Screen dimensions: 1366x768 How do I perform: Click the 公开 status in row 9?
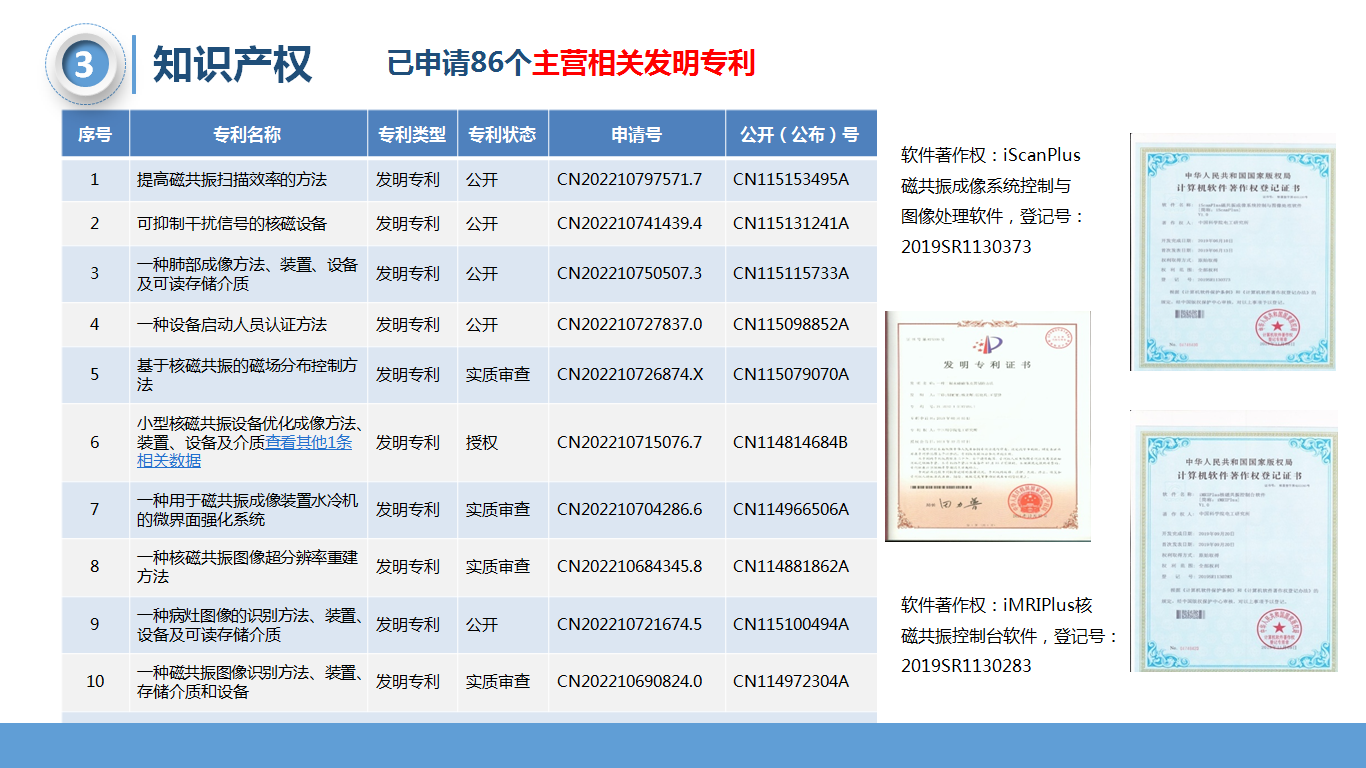coord(482,624)
